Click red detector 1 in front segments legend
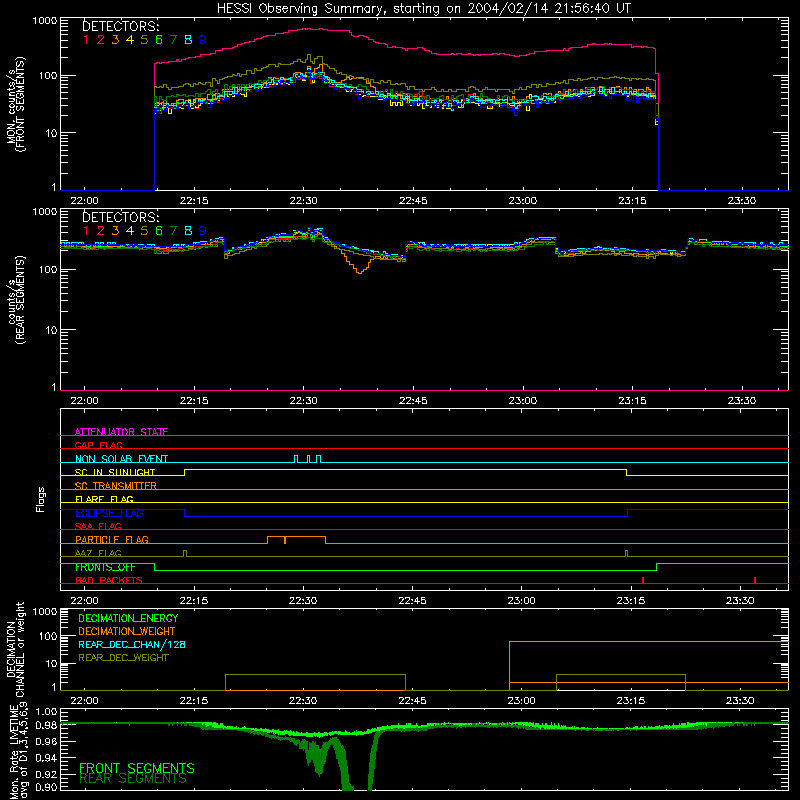The width and height of the screenshot is (800, 800). coord(86,40)
